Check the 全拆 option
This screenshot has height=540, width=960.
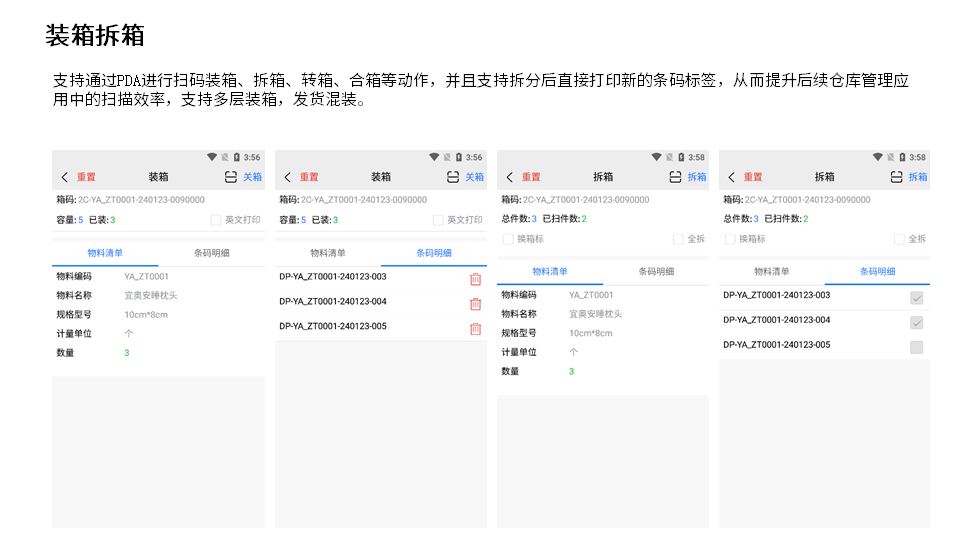tap(678, 239)
